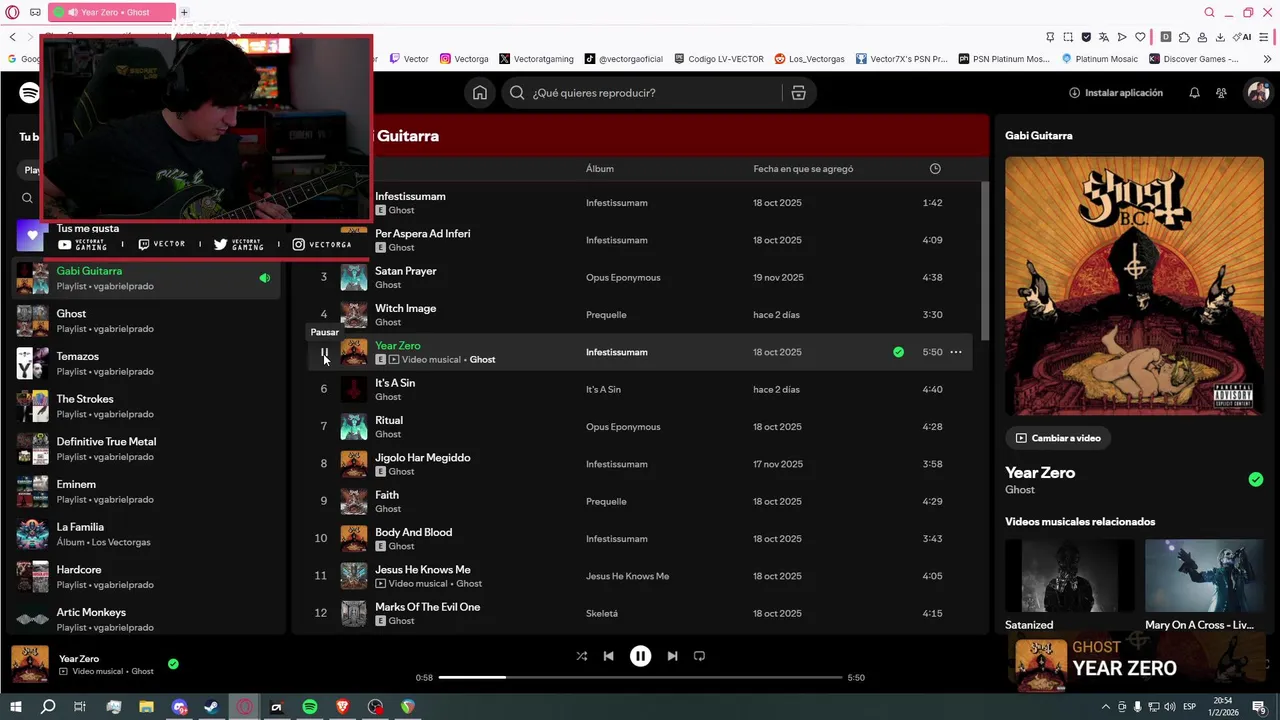Click Instalar aplicación
The image size is (1280, 720).
pyautogui.click(x=1116, y=93)
